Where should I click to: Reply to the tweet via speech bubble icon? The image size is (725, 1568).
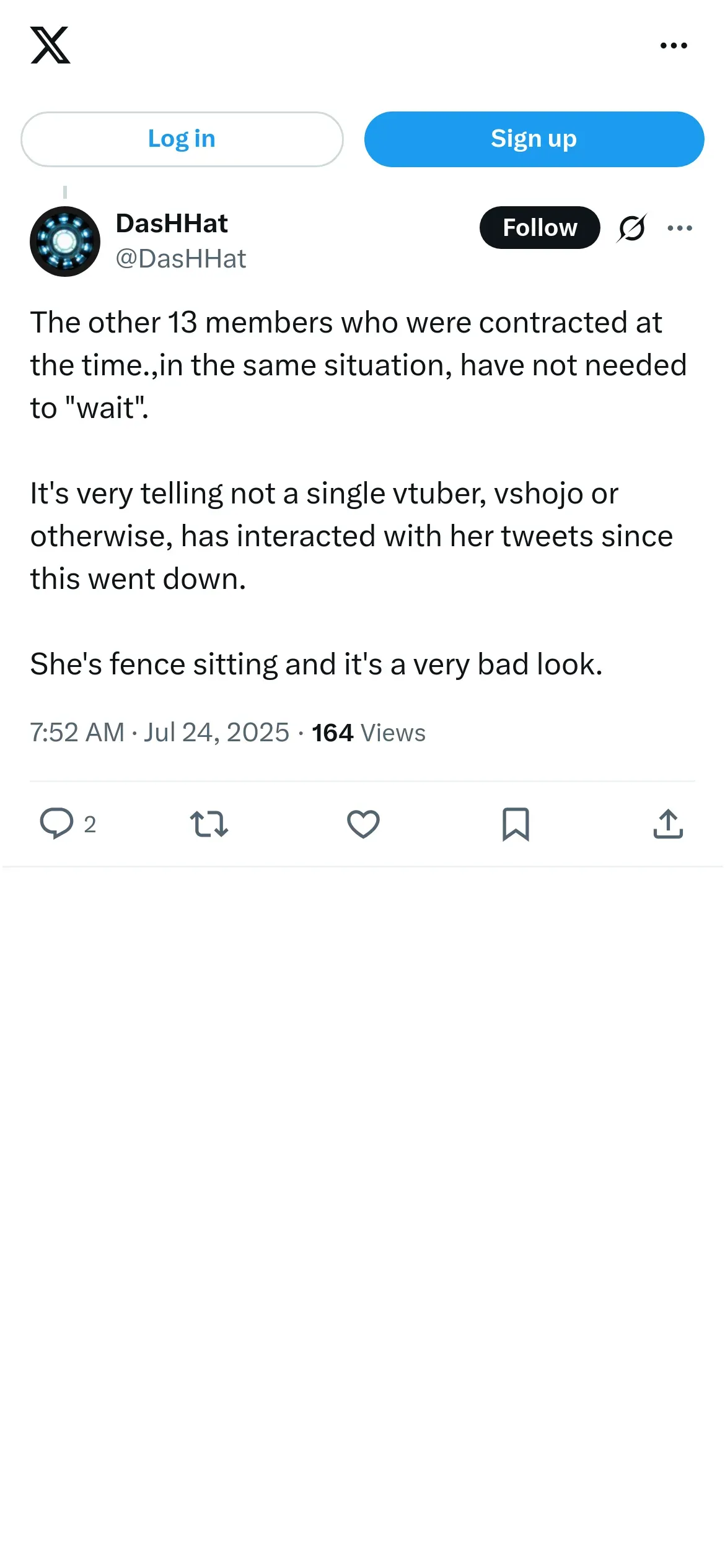[x=57, y=824]
